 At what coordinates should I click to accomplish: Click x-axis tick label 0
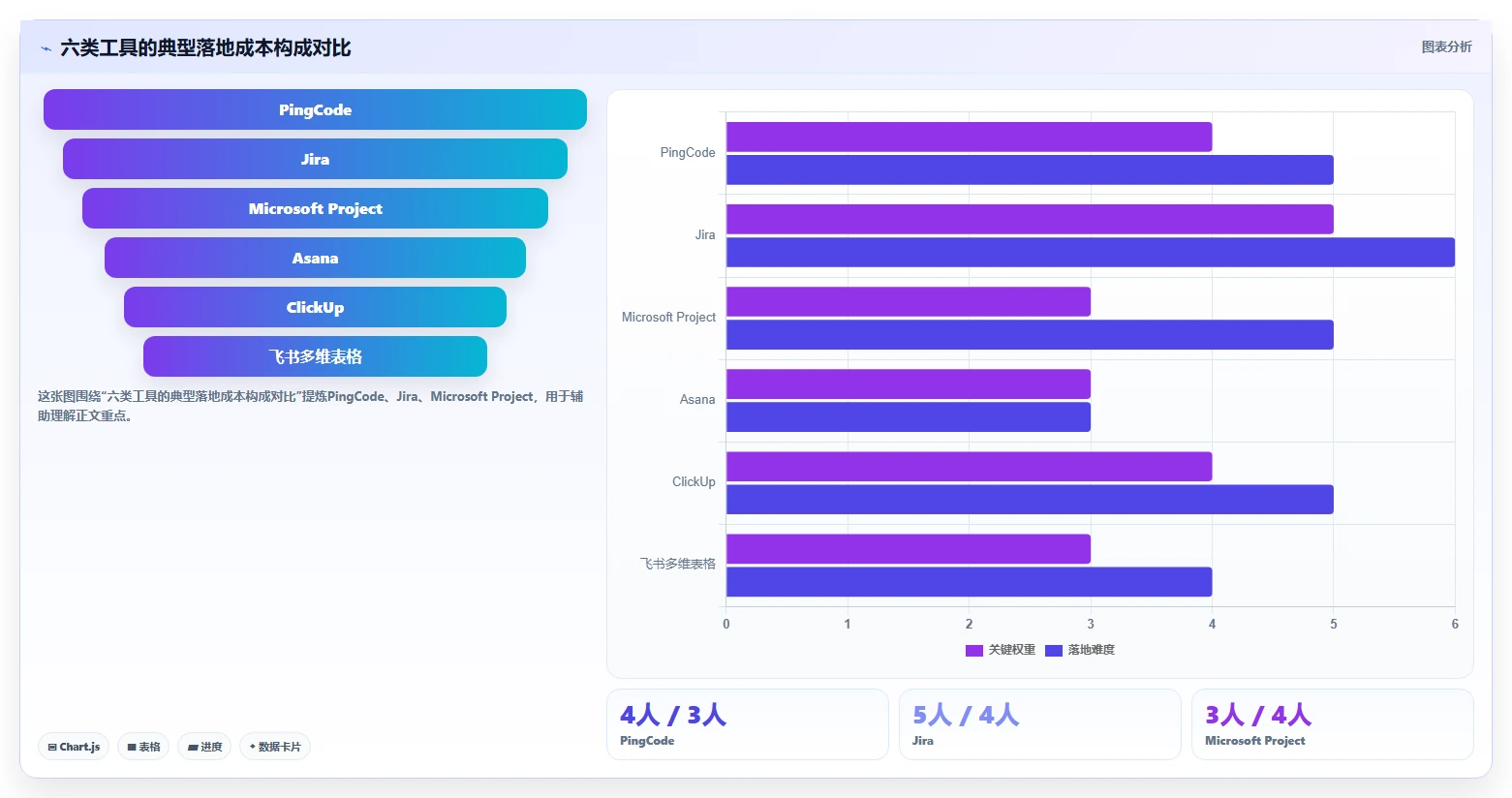pyautogui.click(x=726, y=624)
